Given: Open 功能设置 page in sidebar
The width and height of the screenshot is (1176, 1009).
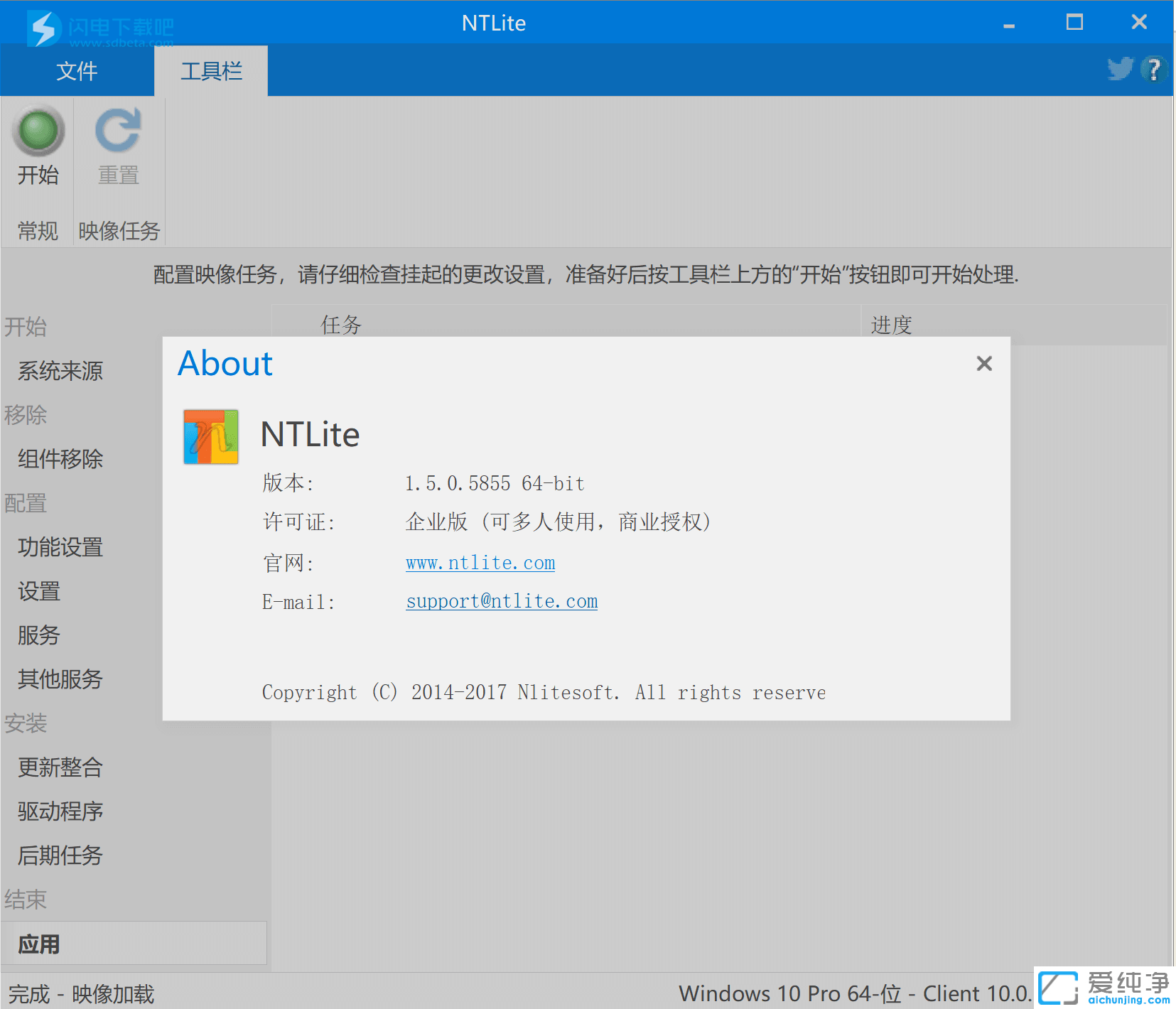Looking at the screenshot, I should pyautogui.click(x=61, y=547).
